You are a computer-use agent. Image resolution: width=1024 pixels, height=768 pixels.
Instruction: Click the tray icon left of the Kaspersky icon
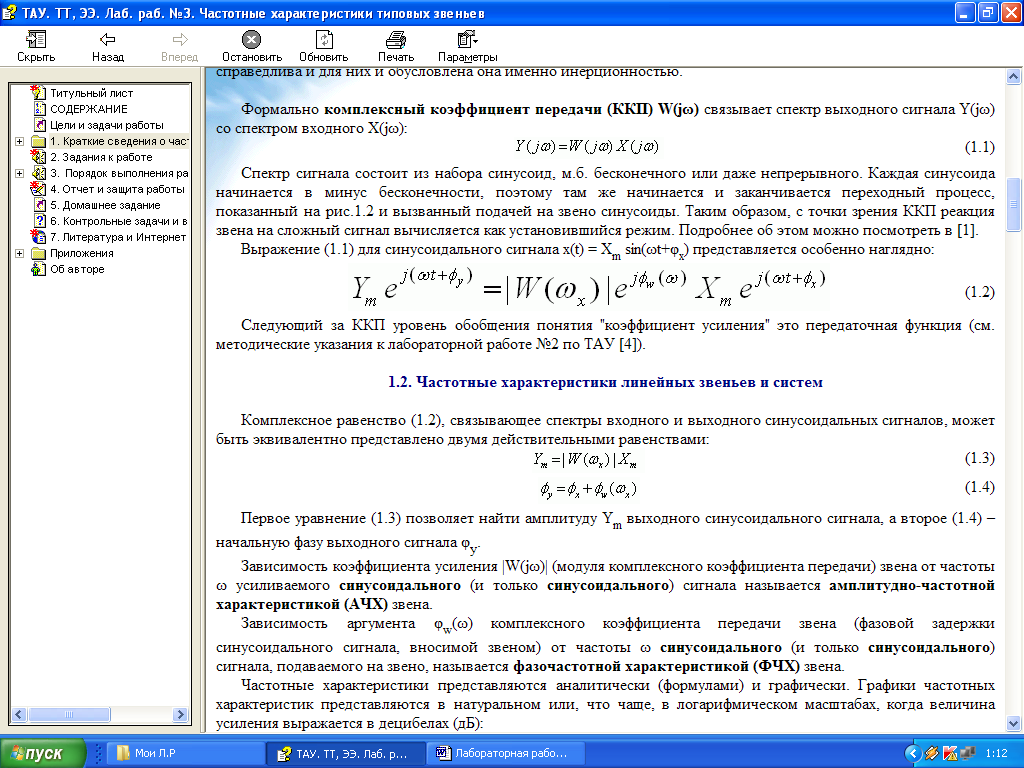coord(932,754)
